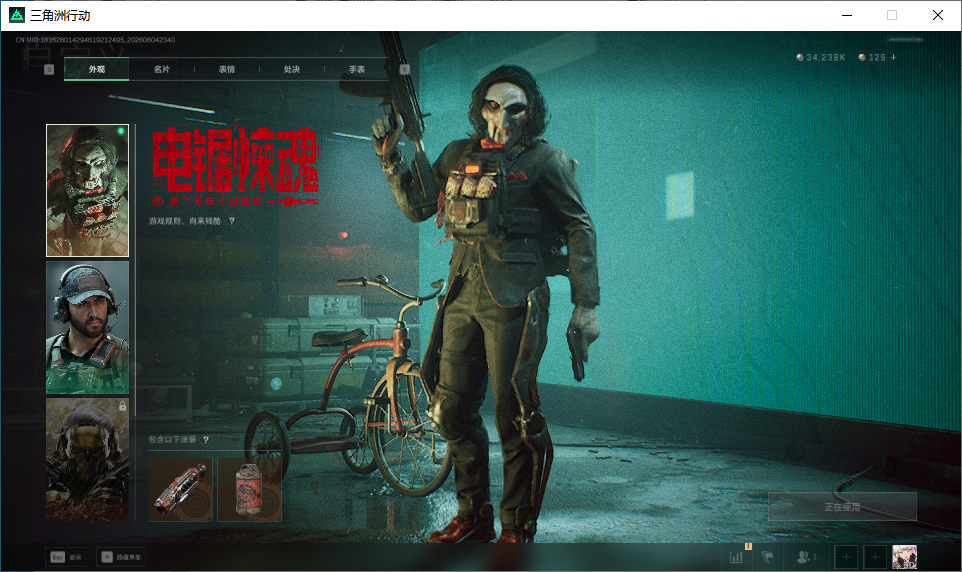Switch to the 表情 tab
The height and width of the screenshot is (572, 962).
click(226, 69)
